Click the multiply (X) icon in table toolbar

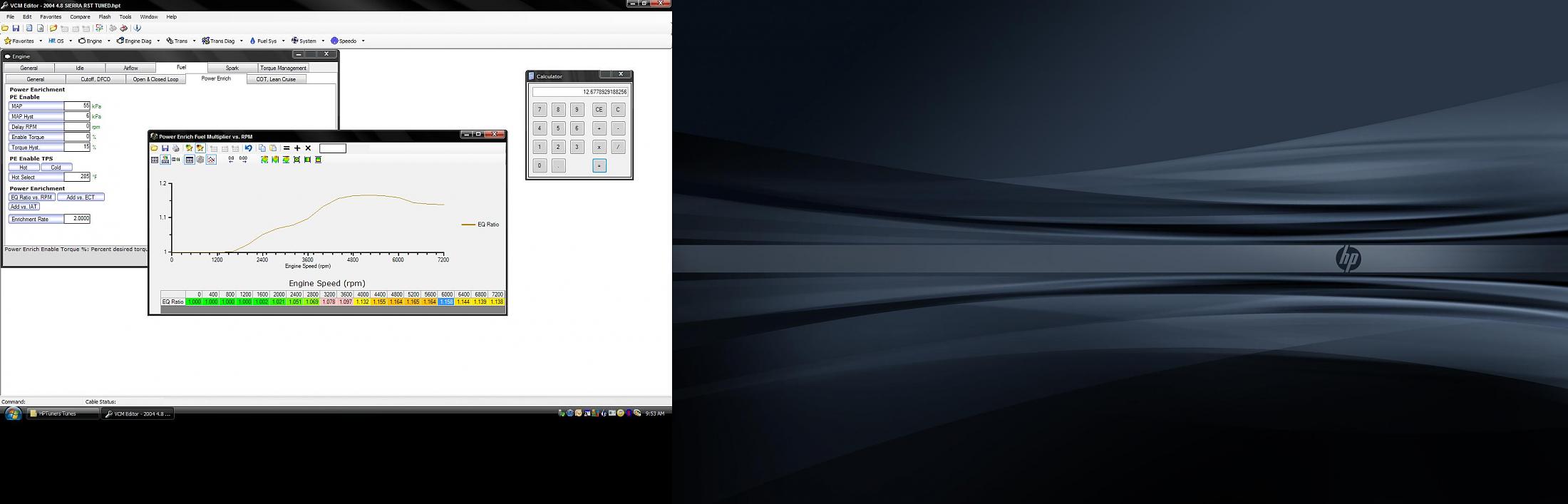pyautogui.click(x=308, y=148)
